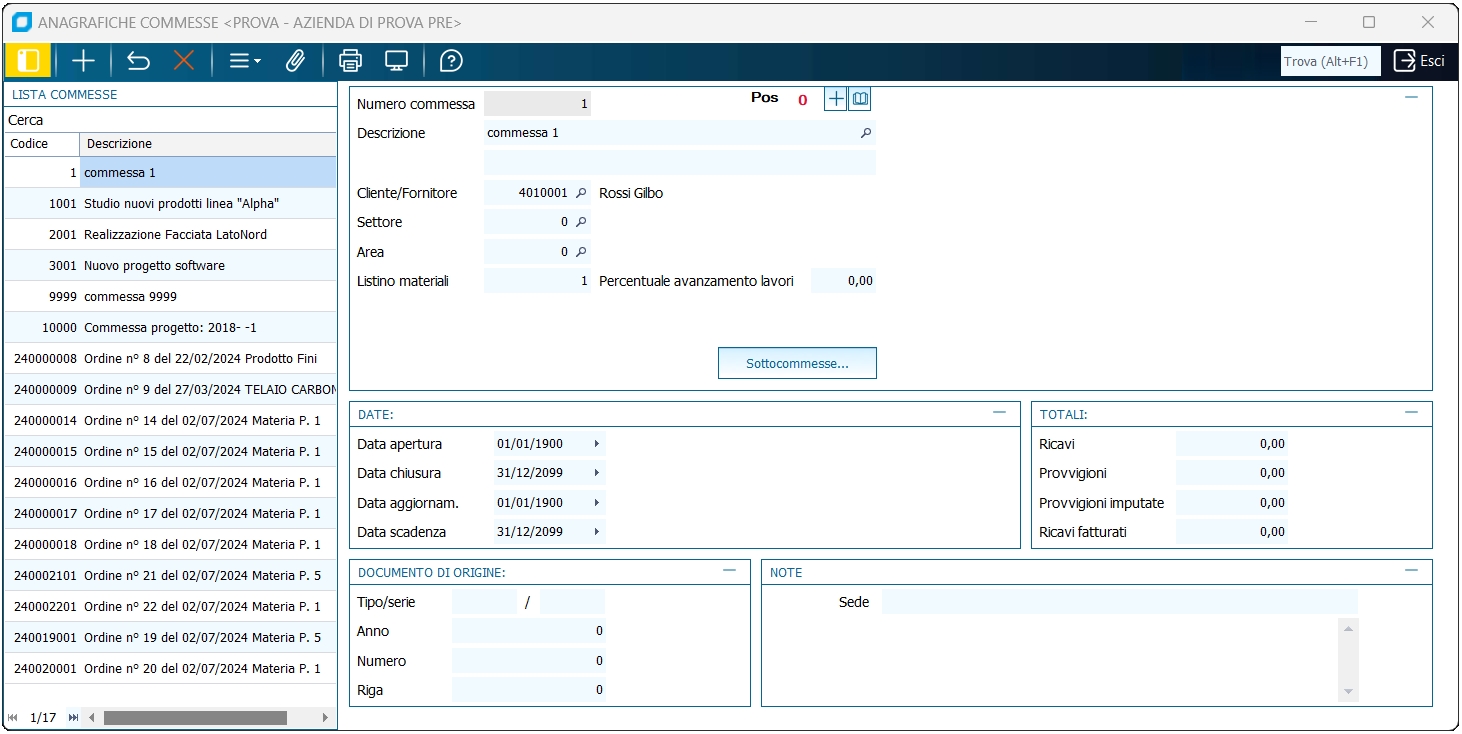Undo changes with the back arrow icon
Image resolution: width=1462 pixels, height=734 pixels.
[138, 61]
